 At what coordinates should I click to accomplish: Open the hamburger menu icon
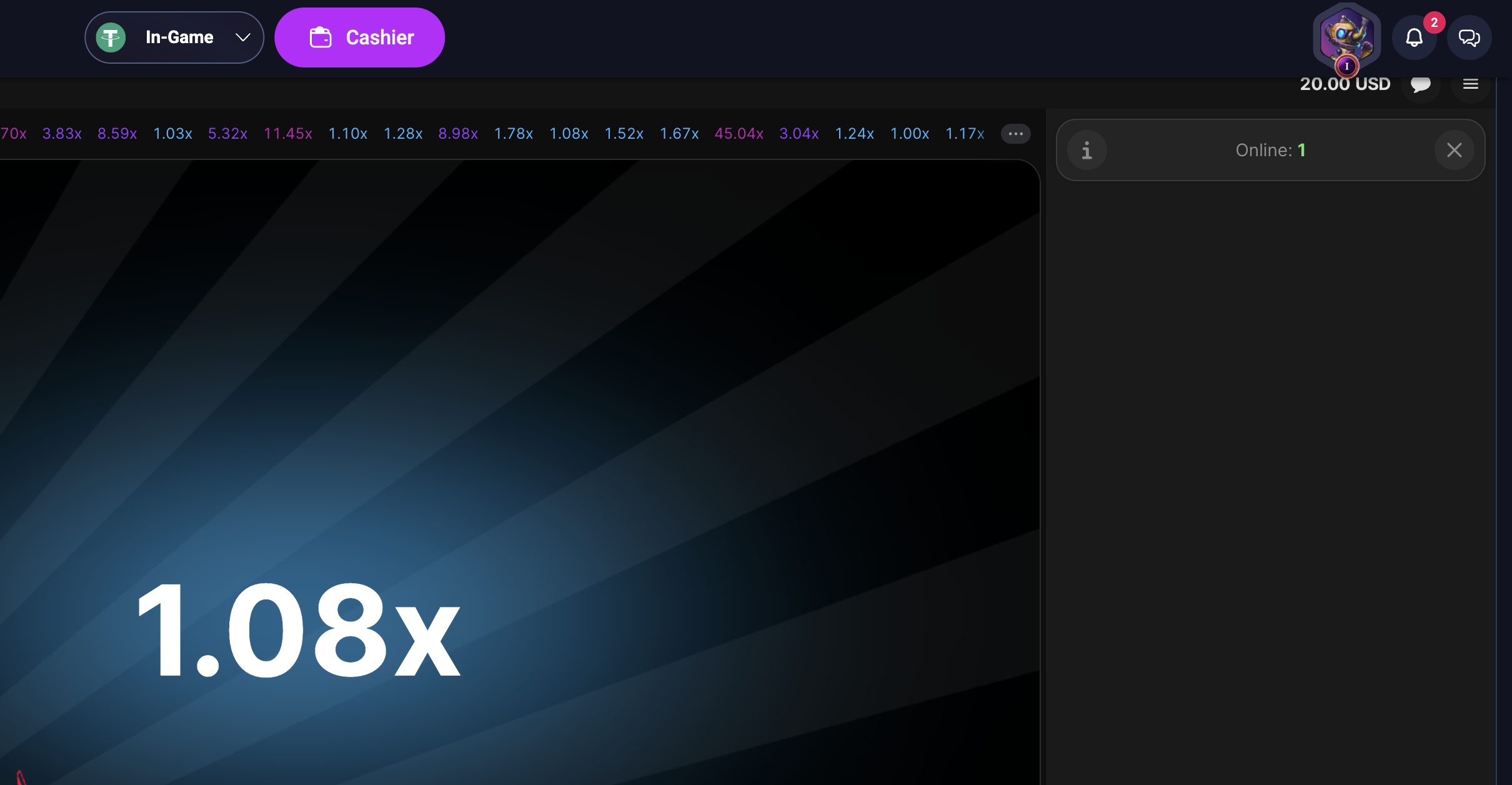1471,84
